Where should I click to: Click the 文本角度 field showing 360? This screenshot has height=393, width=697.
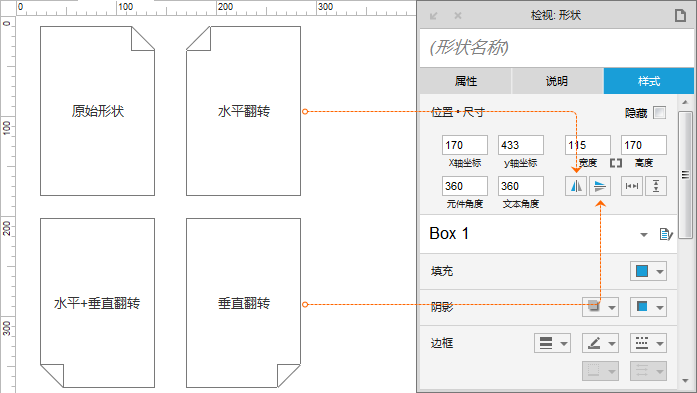click(521, 186)
